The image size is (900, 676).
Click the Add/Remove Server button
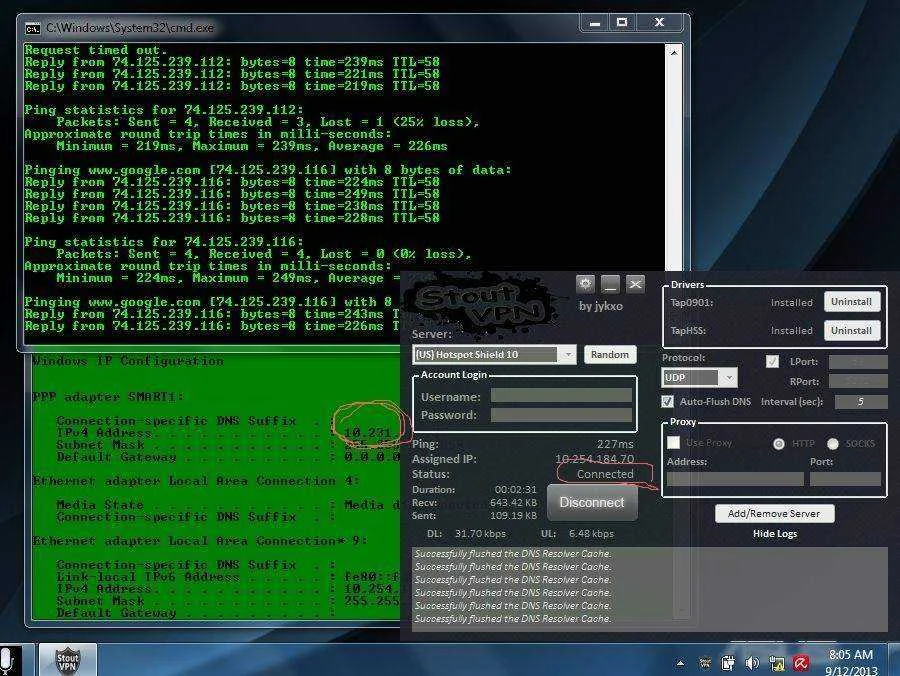pos(774,514)
